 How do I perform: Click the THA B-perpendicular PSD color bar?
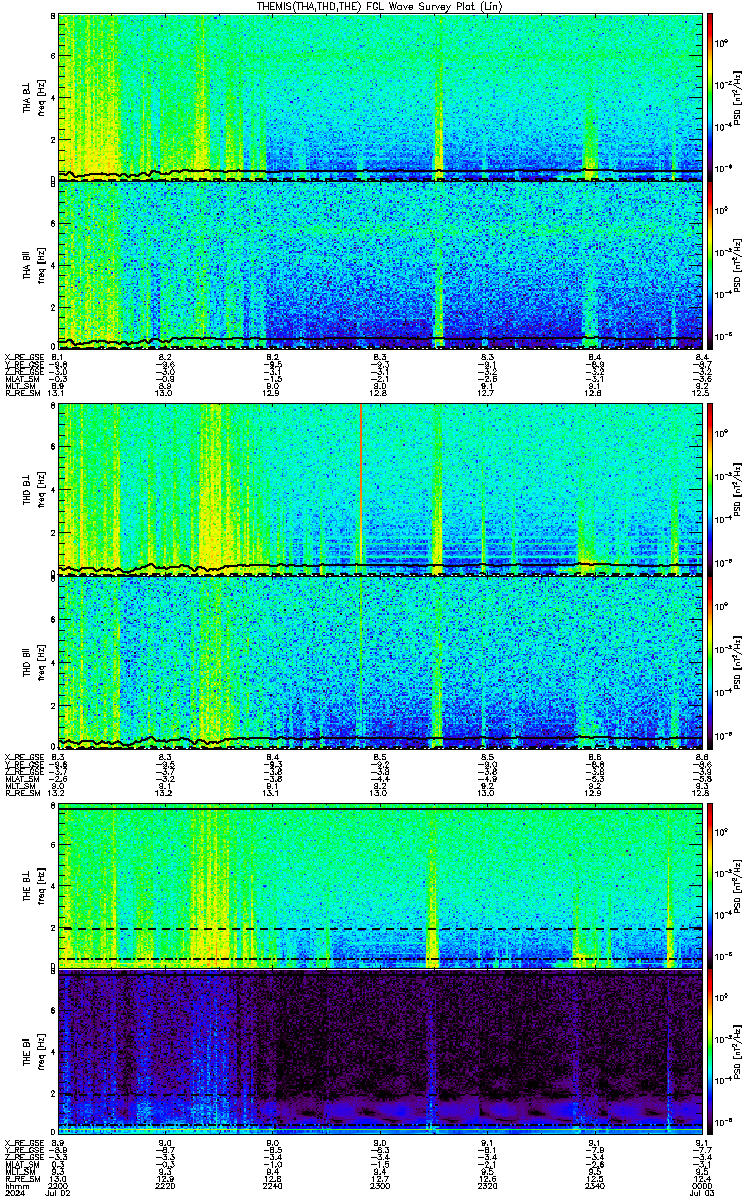click(710, 97)
